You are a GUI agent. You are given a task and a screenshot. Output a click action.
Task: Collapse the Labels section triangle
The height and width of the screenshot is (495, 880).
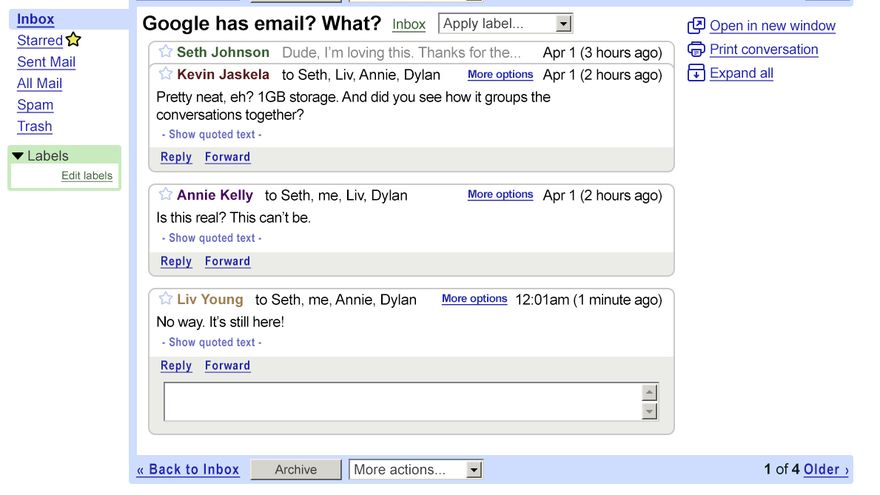pos(18,156)
